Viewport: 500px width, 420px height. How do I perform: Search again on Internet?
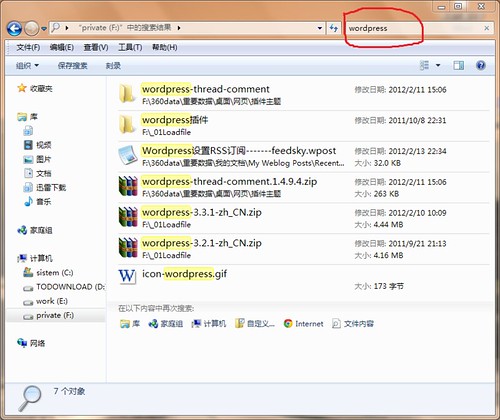click(x=303, y=323)
